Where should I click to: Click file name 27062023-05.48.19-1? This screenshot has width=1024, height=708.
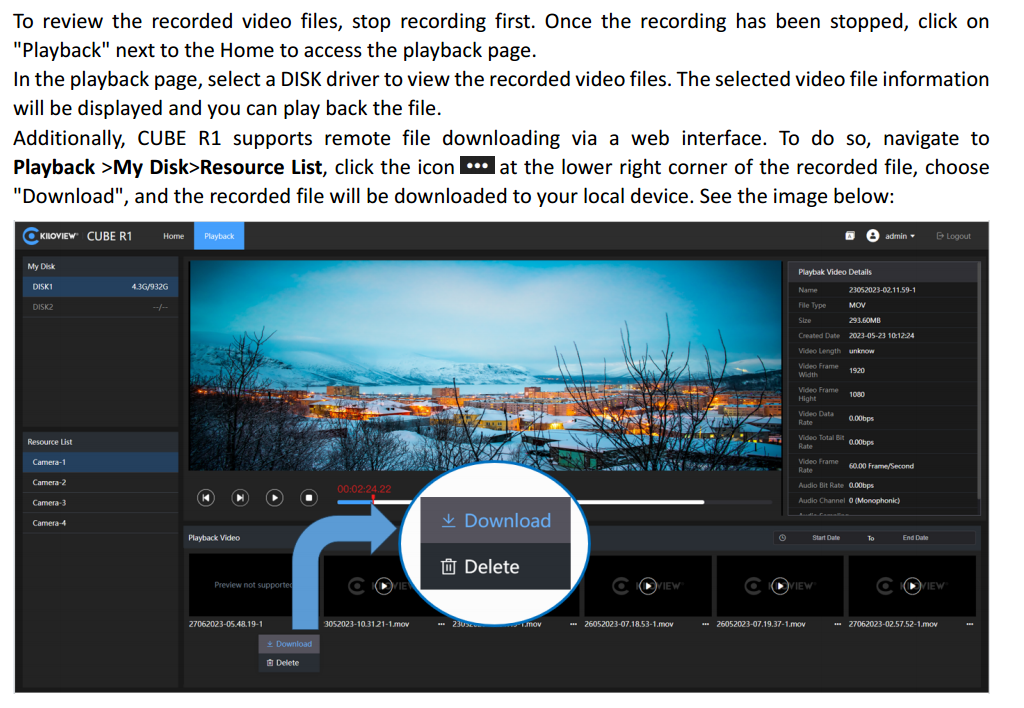tap(225, 624)
